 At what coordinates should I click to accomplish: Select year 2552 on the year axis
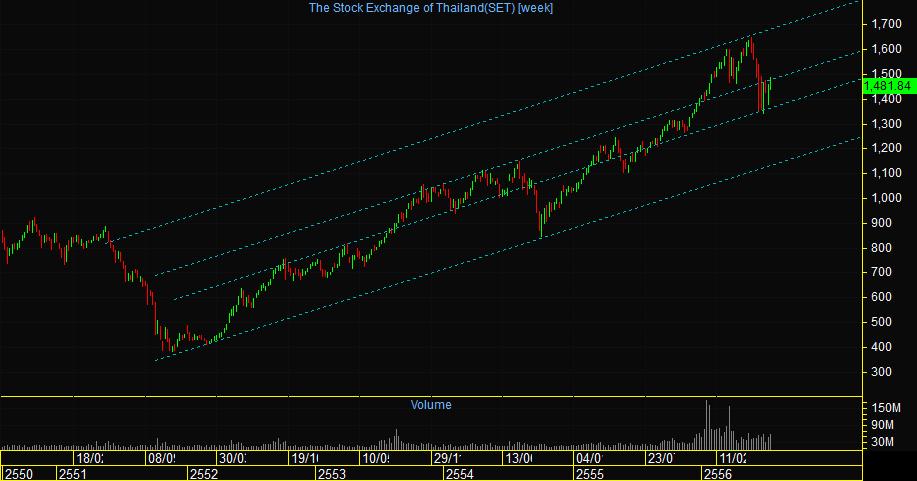tap(204, 473)
